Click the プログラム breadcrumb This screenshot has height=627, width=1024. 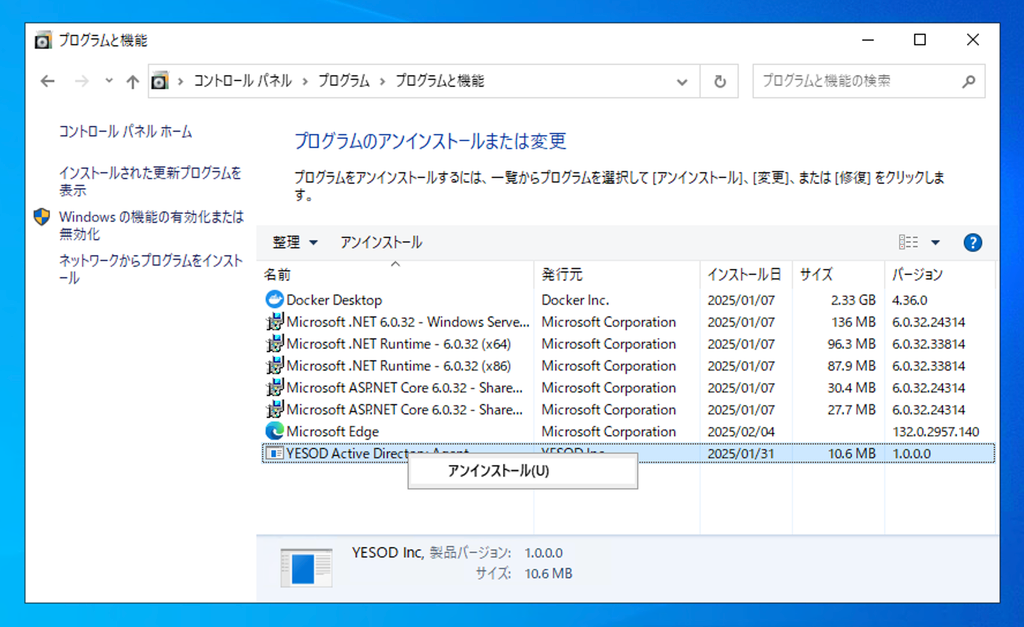click(344, 81)
